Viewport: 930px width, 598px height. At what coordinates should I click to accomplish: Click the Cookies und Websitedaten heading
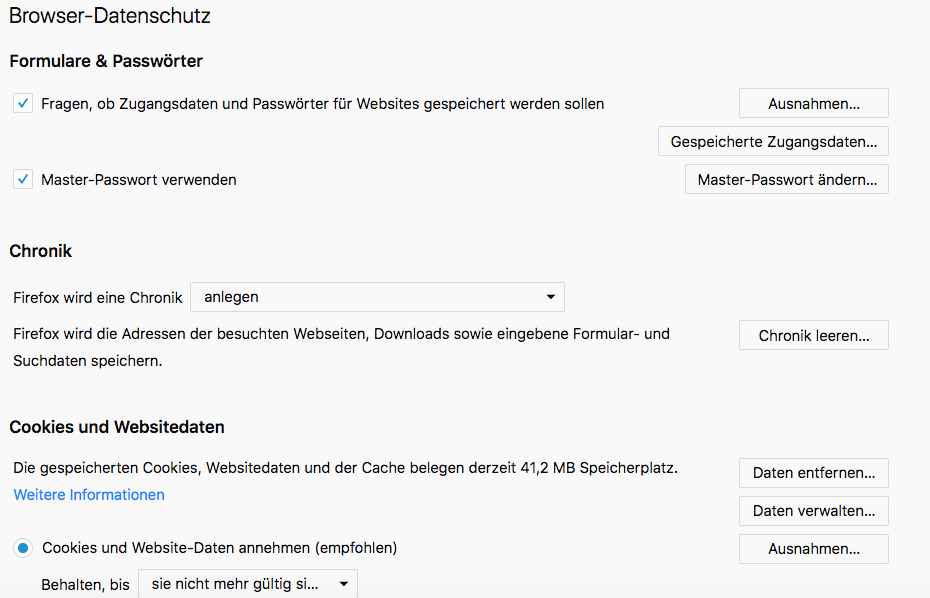point(117,427)
